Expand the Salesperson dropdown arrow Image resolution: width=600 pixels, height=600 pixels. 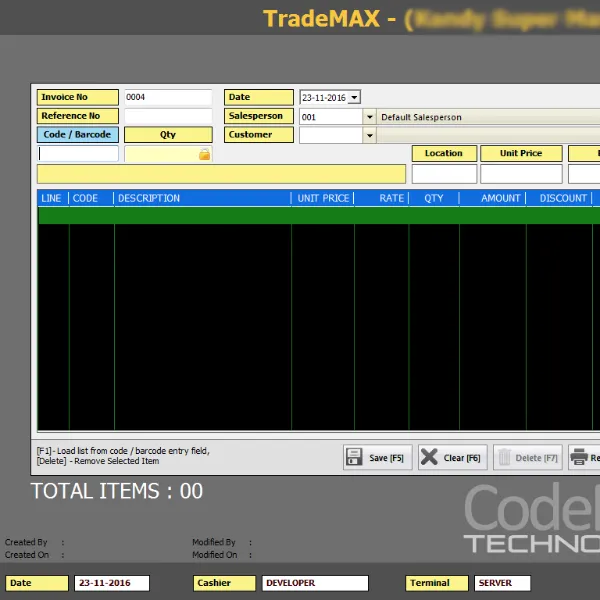[370, 117]
